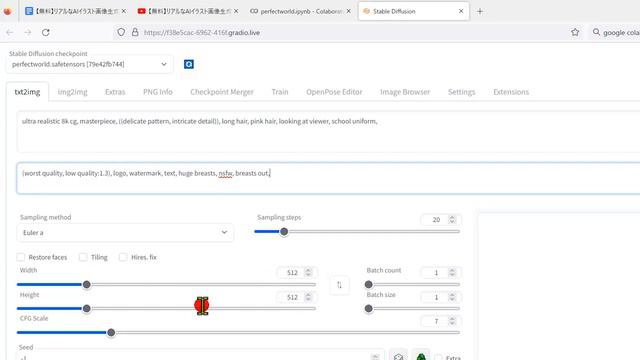Viewport: 640px width, 360px height.
Task: Go forward in browser history
Action: point(27,32)
